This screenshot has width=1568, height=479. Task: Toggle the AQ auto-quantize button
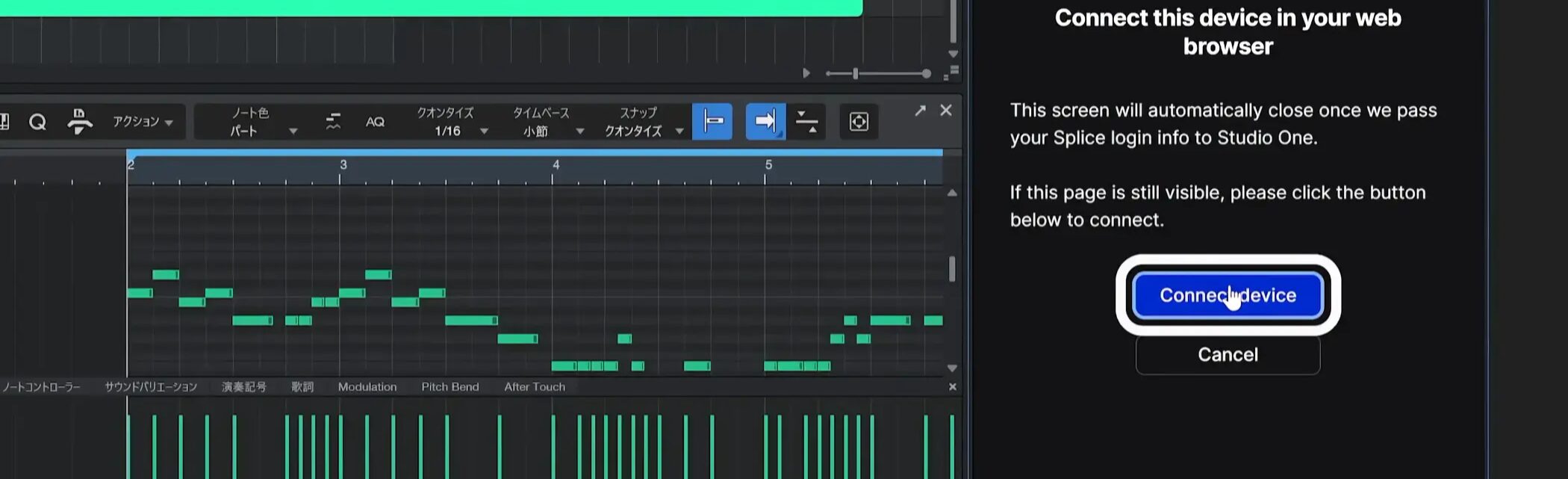click(x=375, y=122)
